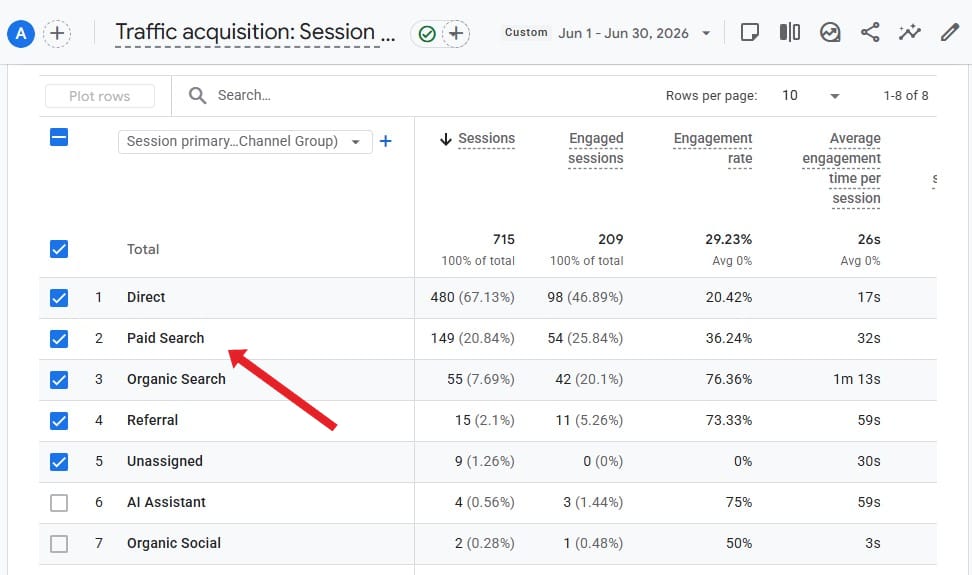Share this report
The image size is (972, 575).
click(870, 32)
